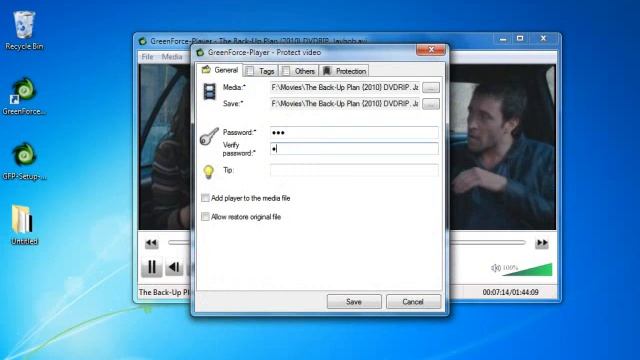Image resolution: width=640 pixels, height=360 pixels.
Task: Switch to the Others tab
Action: (299, 71)
